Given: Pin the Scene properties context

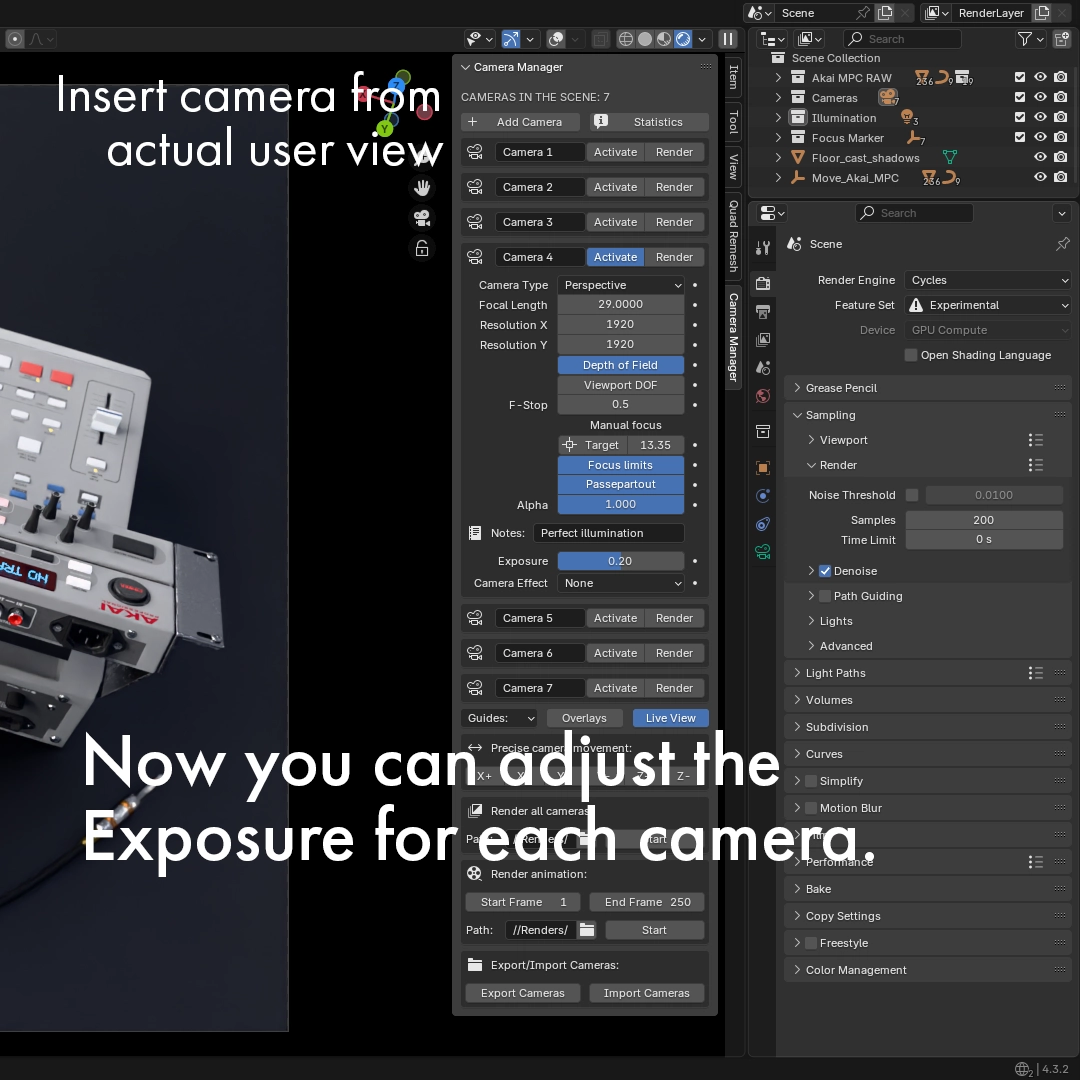Looking at the screenshot, I should pyautogui.click(x=1063, y=244).
